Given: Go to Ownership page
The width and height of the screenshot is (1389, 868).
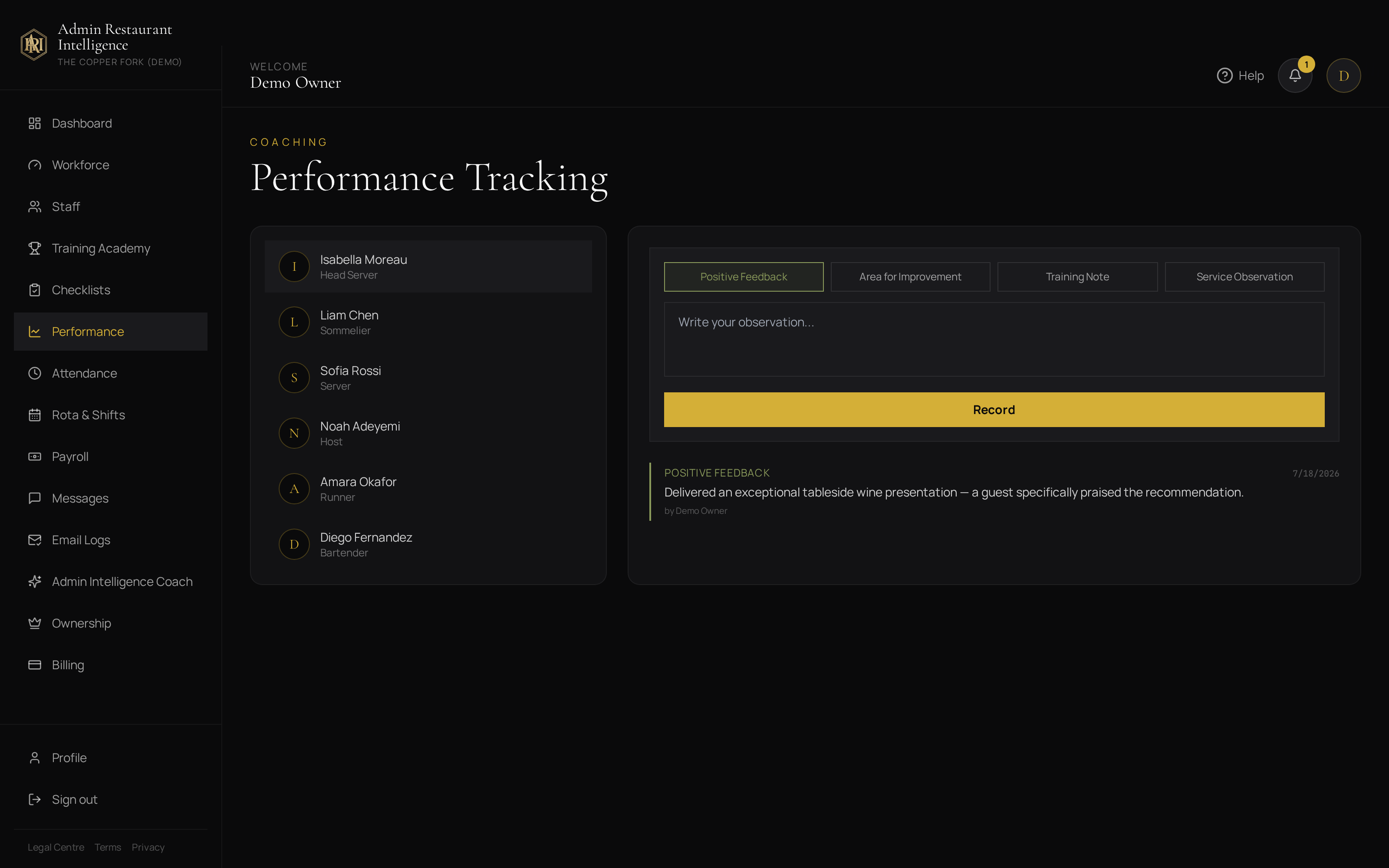Looking at the screenshot, I should pos(111,624).
